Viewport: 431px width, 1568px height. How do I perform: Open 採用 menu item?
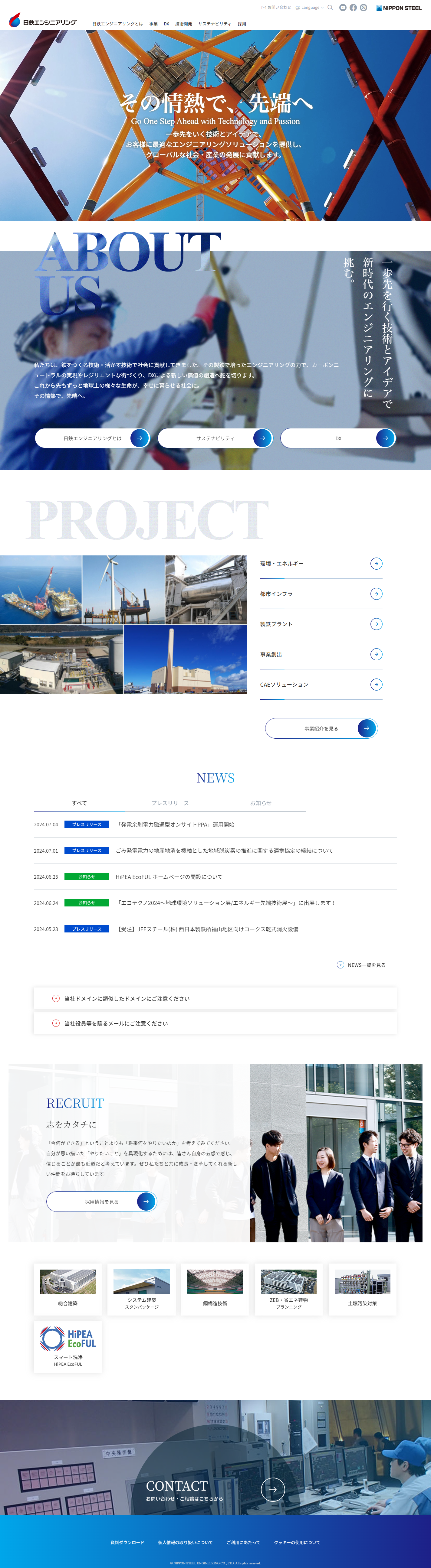[x=242, y=24]
